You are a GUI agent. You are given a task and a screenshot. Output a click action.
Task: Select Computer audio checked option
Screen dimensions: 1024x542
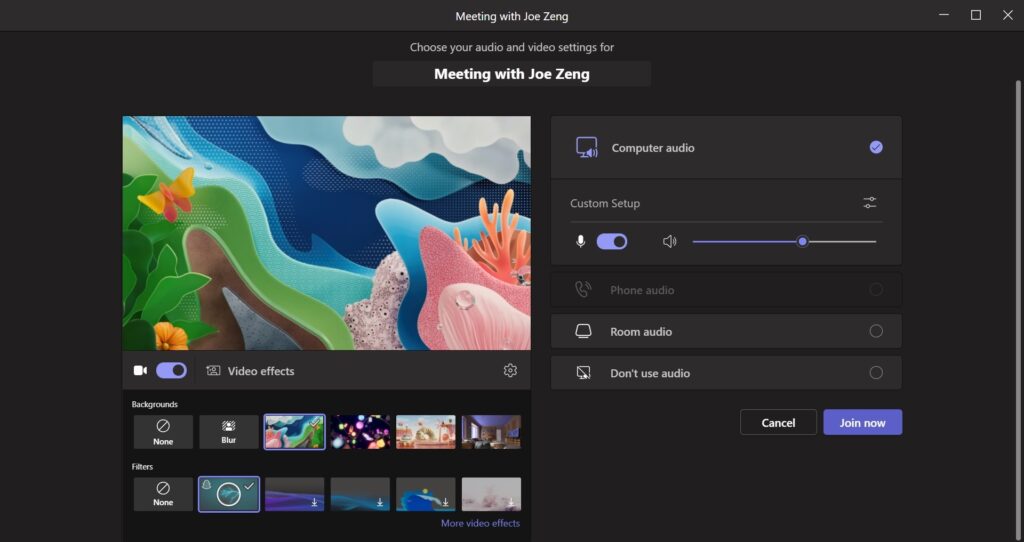pos(876,148)
